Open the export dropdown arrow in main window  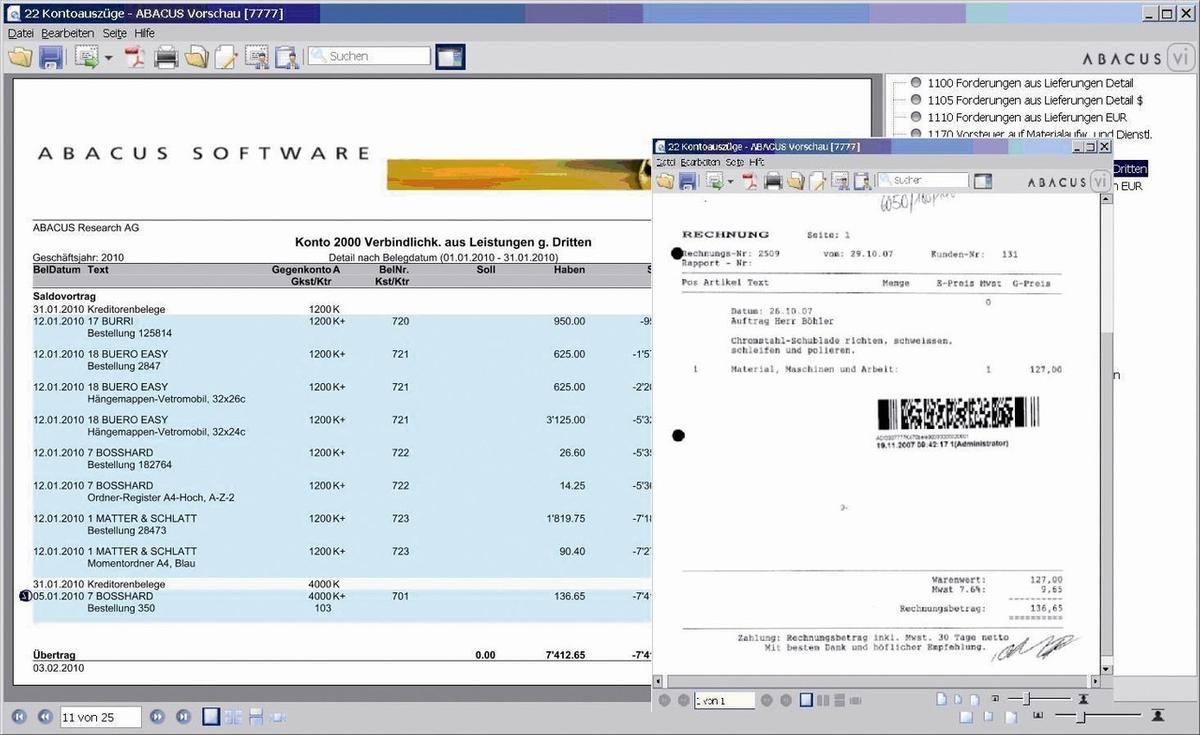pos(108,58)
